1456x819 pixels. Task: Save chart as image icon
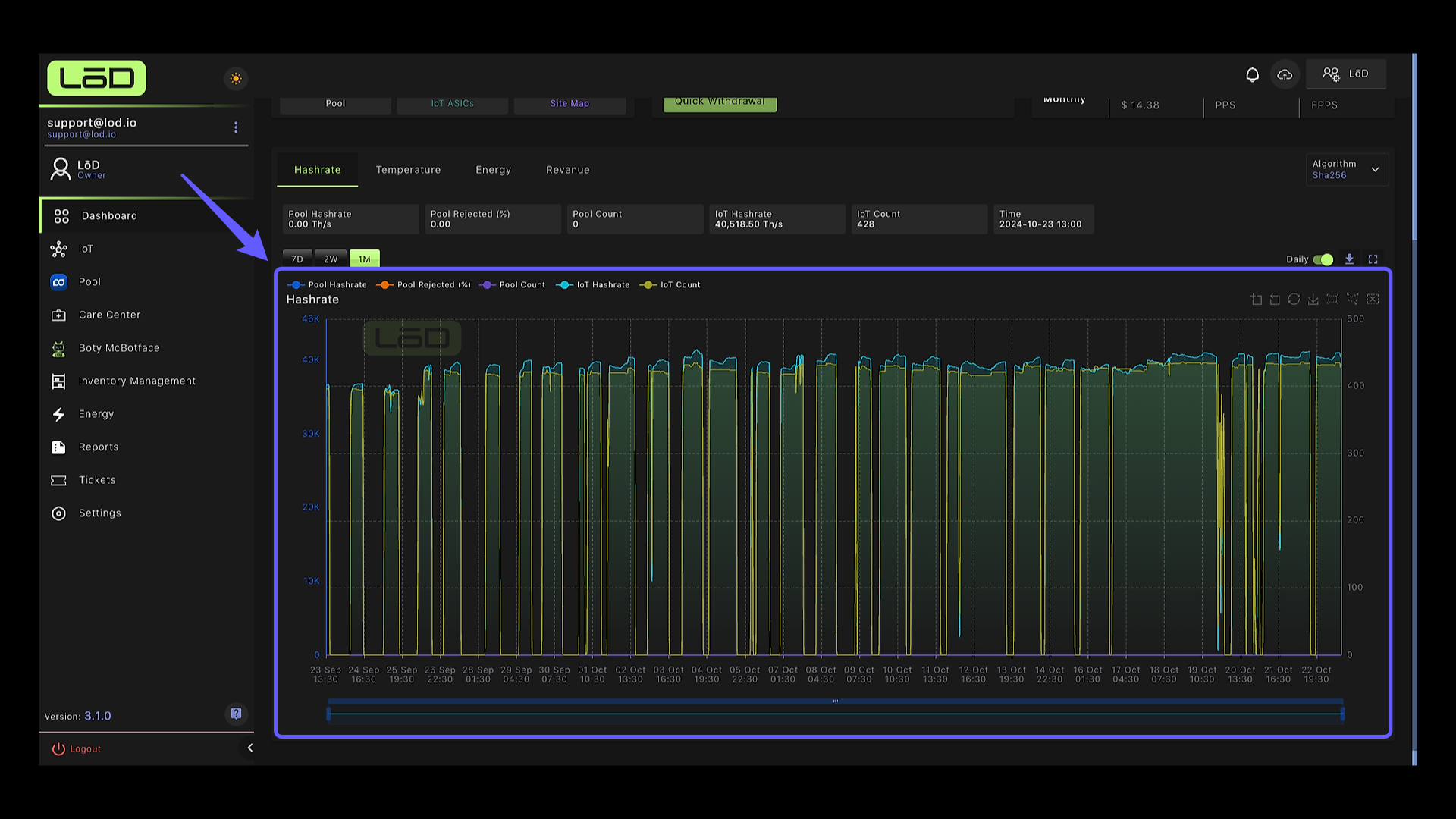coord(1313,300)
